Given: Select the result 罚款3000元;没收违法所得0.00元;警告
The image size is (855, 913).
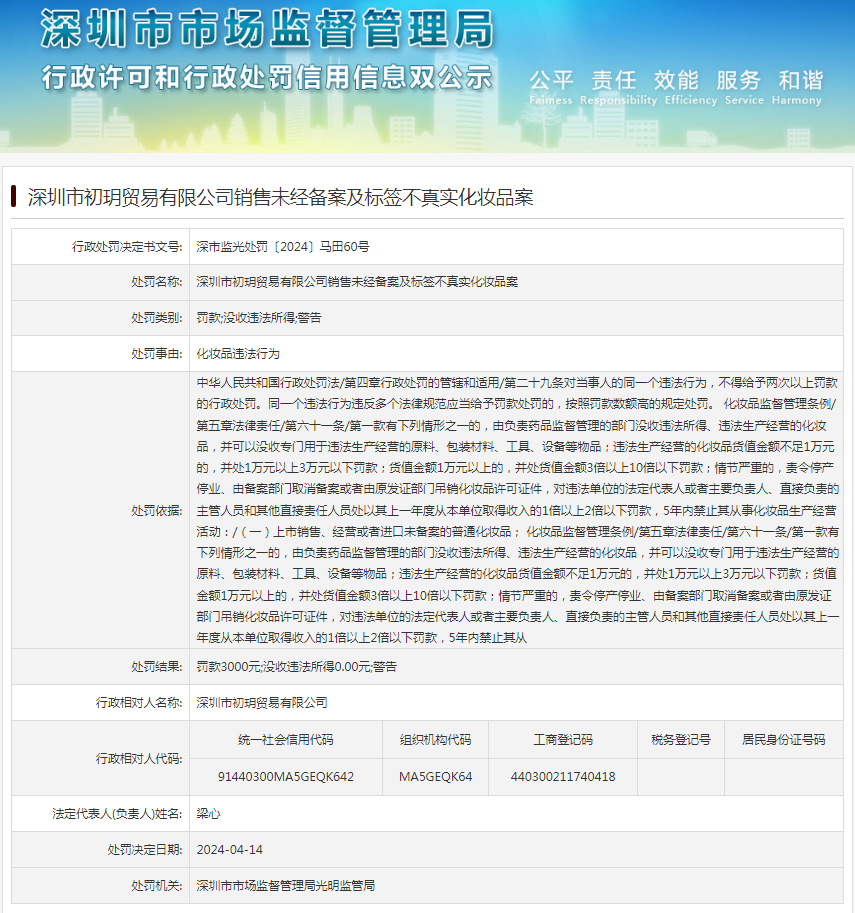Looking at the screenshot, I should coord(296,667).
